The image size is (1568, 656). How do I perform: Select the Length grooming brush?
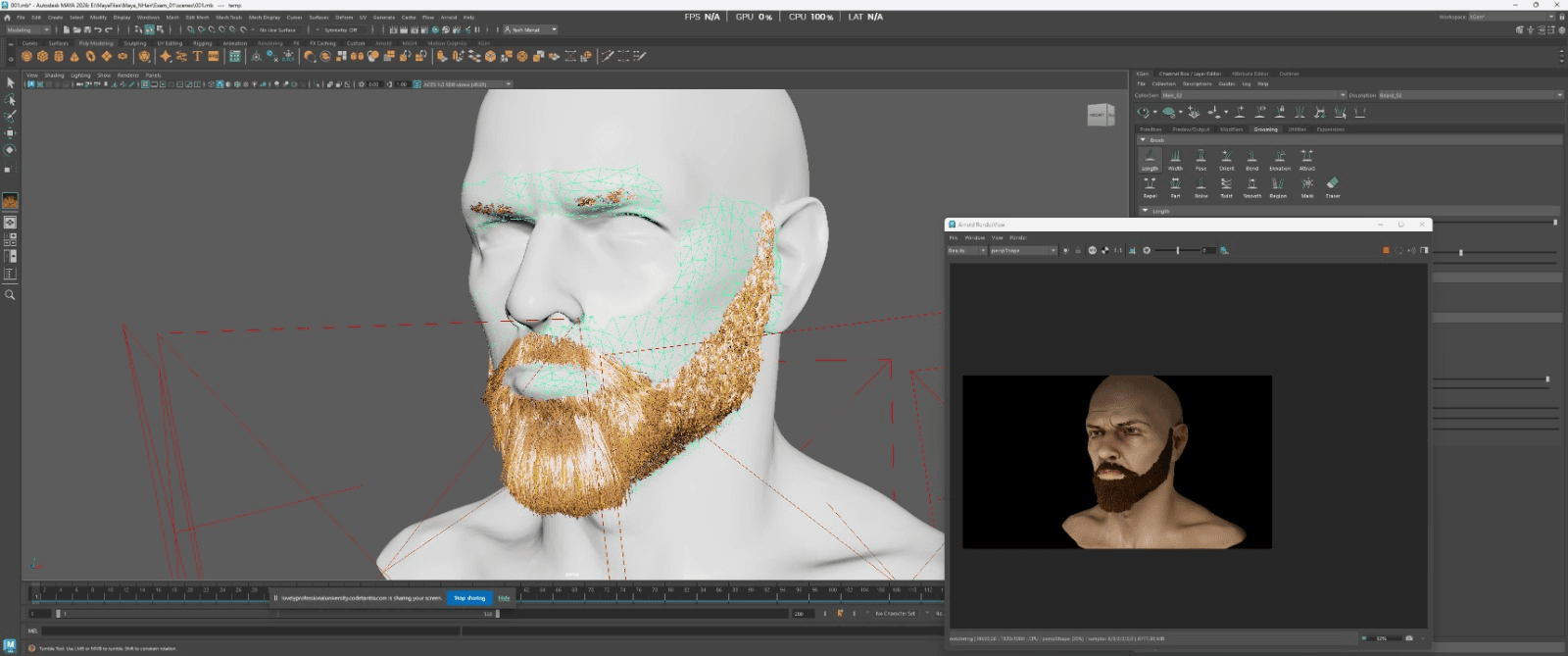tap(1150, 158)
